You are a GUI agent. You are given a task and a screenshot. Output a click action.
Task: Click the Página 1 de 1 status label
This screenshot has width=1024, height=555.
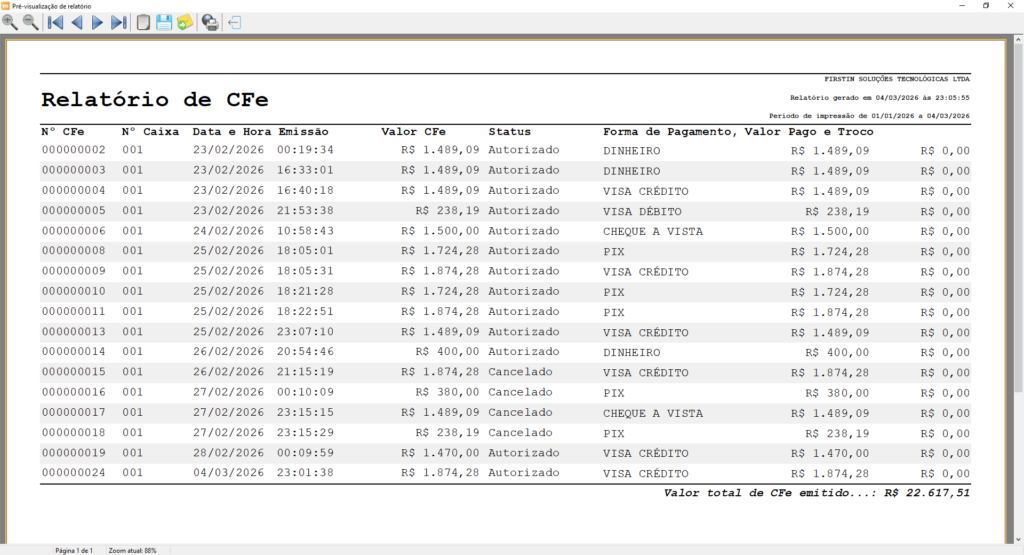74,550
